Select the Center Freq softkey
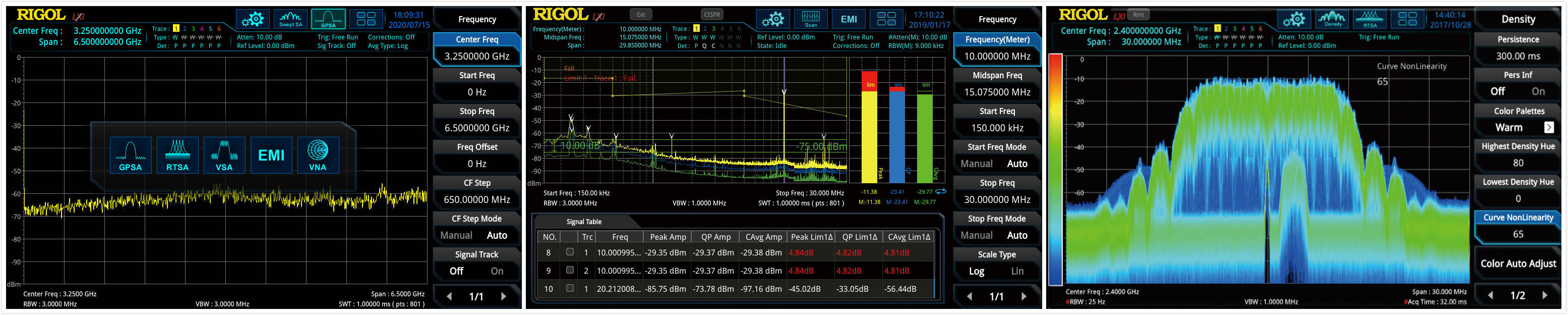This screenshot has height=315, width=1568. coord(476,48)
